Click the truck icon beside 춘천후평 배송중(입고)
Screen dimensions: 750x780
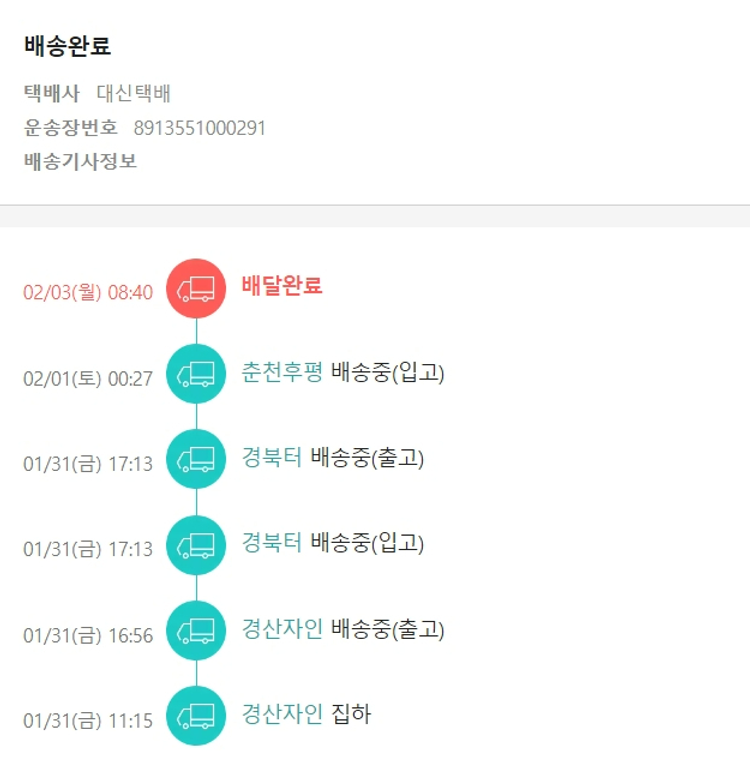[x=196, y=374]
